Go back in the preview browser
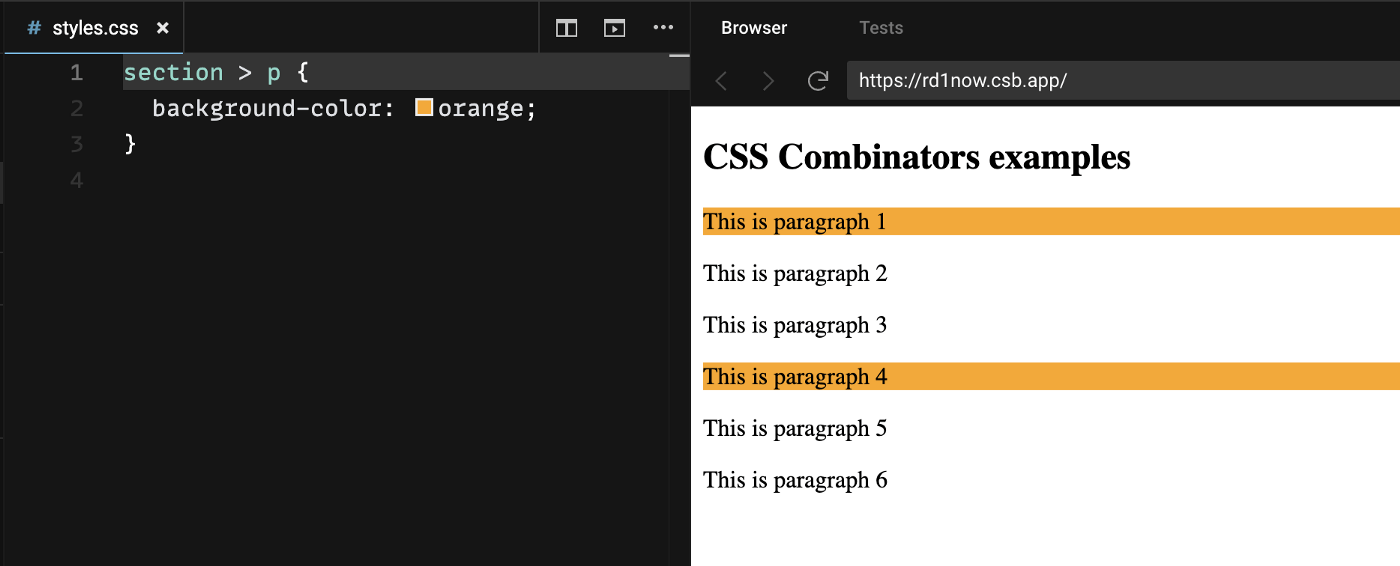The width and height of the screenshot is (1400, 566). 721,81
